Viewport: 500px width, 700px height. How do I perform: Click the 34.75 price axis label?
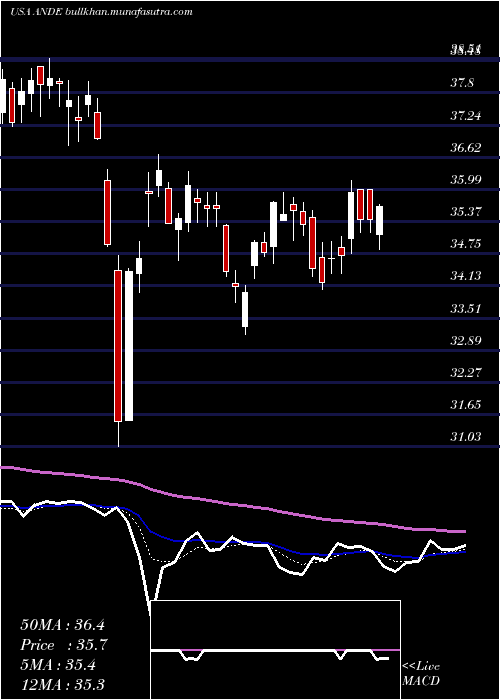[x=465, y=244]
